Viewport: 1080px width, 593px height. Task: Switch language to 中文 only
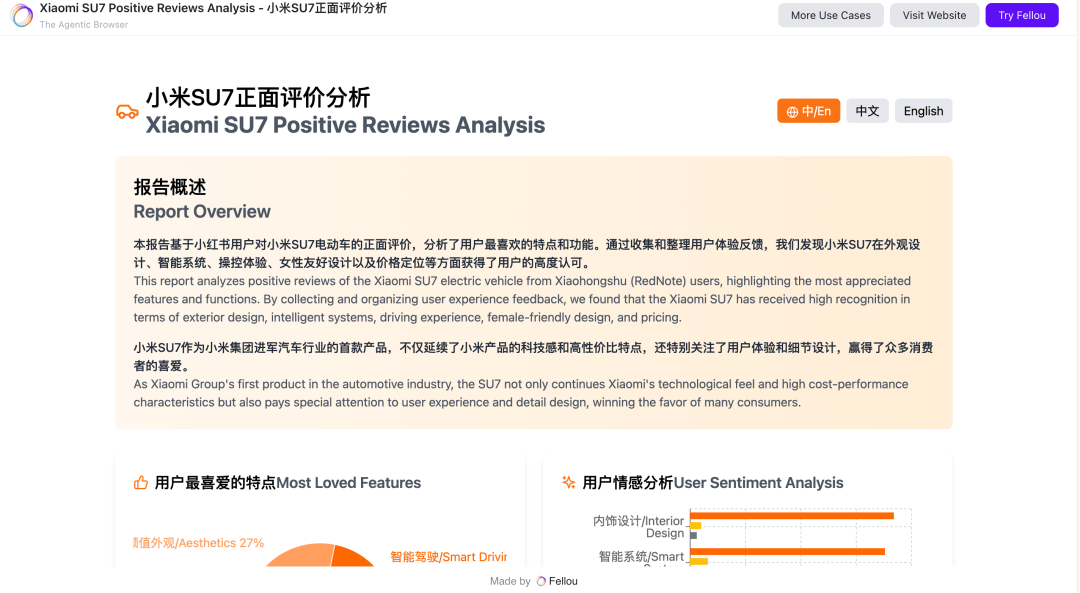pos(867,111)
